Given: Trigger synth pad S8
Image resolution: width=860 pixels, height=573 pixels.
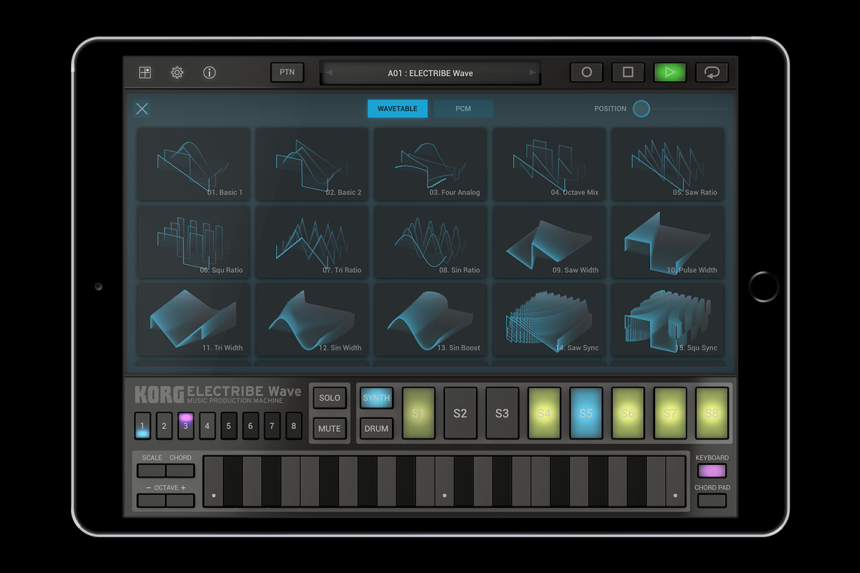Looking at the screenshot, I should (711, 413).
